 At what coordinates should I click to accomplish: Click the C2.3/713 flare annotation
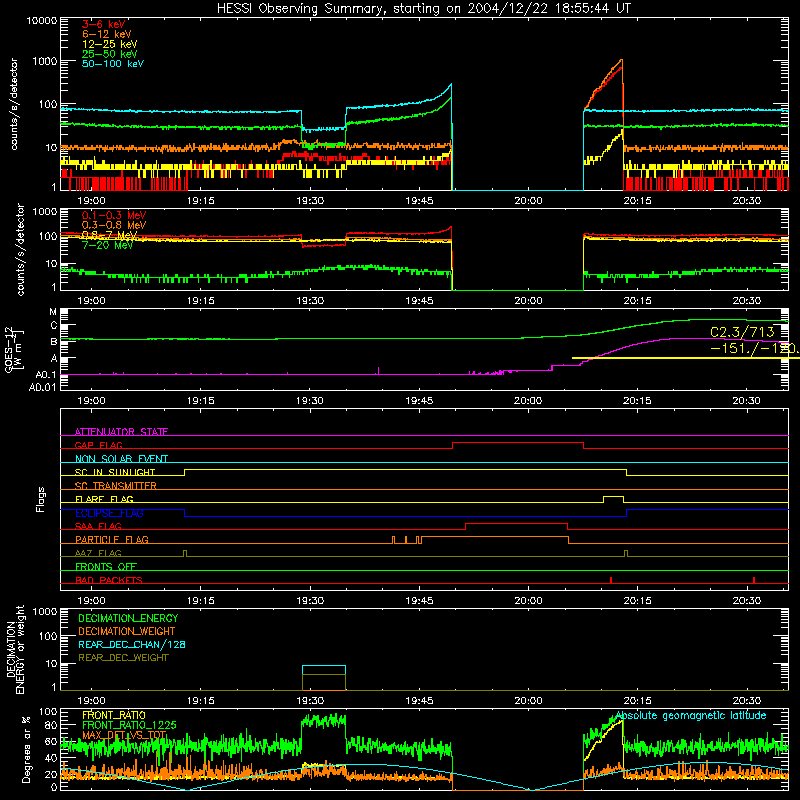pos(742,332)
